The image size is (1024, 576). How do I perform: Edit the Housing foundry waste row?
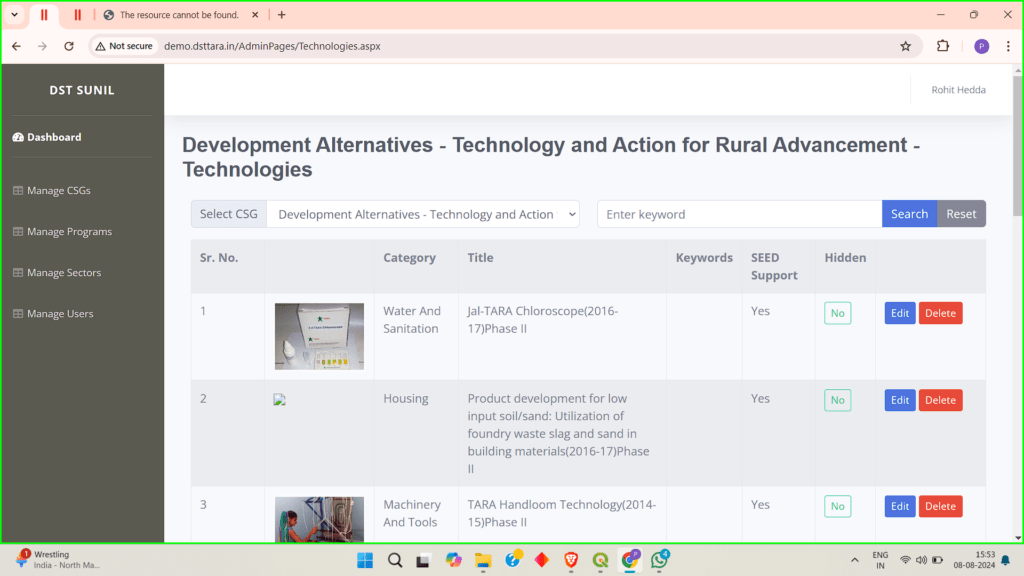coord(900,400)
